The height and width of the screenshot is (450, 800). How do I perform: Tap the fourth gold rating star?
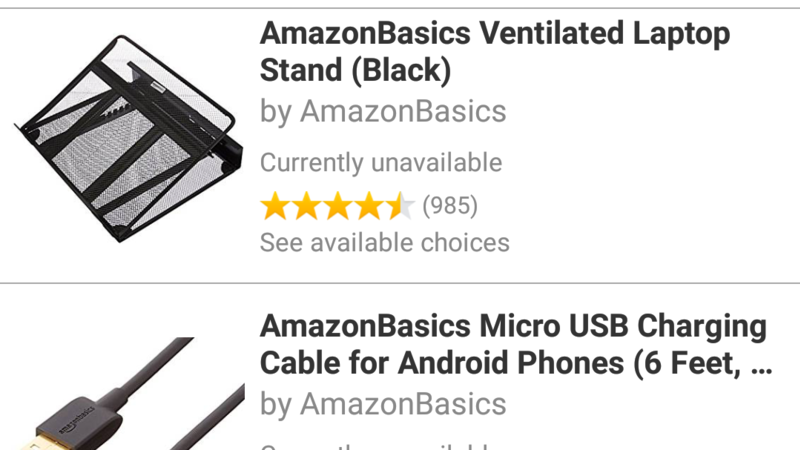click(369, 206)
